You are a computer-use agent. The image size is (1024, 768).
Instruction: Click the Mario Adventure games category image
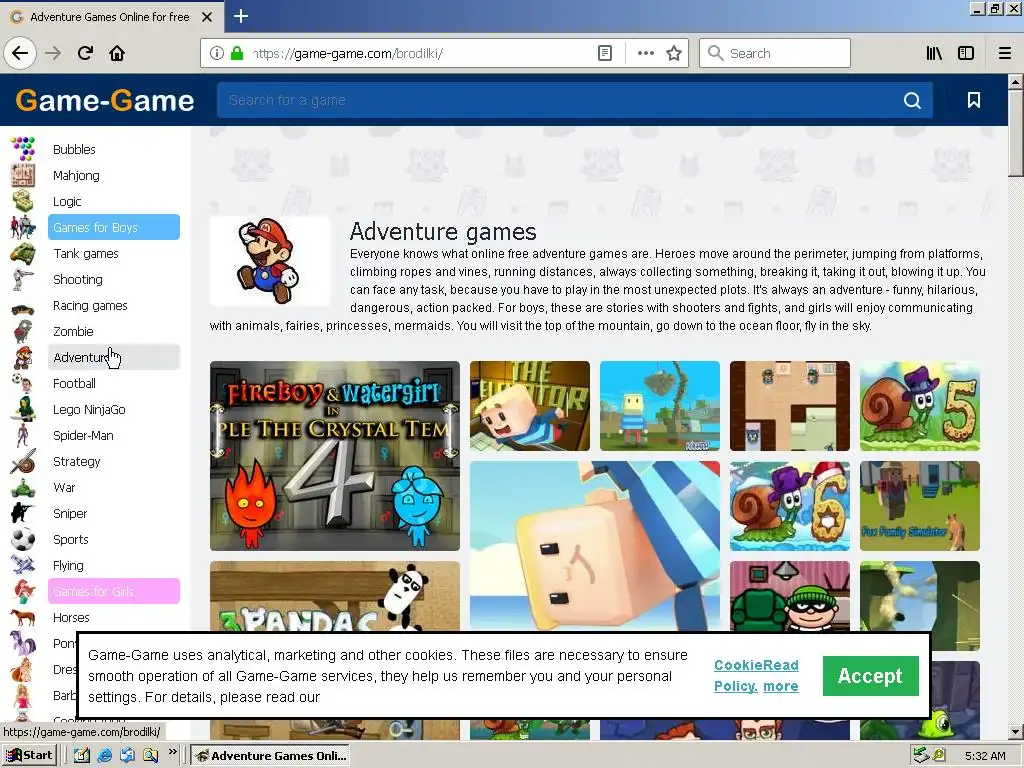[270, 261]
